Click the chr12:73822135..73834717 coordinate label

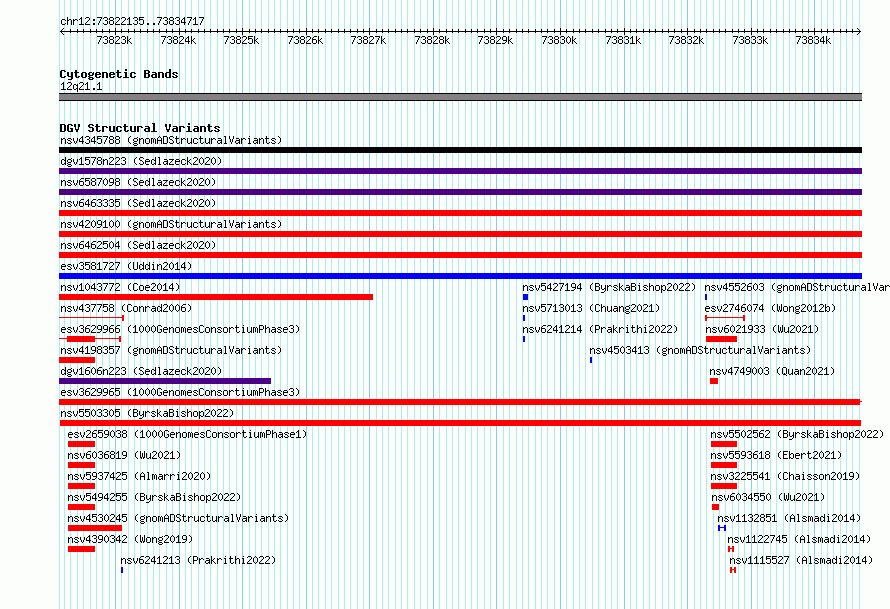click(x=132, y=21)
